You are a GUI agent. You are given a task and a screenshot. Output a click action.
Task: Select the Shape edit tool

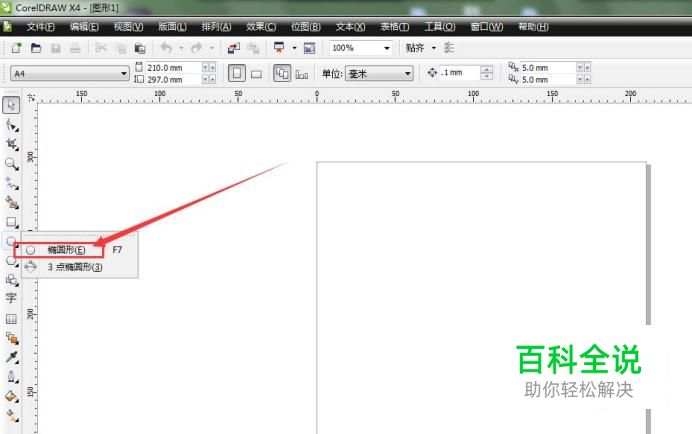[x=11, y=125]
